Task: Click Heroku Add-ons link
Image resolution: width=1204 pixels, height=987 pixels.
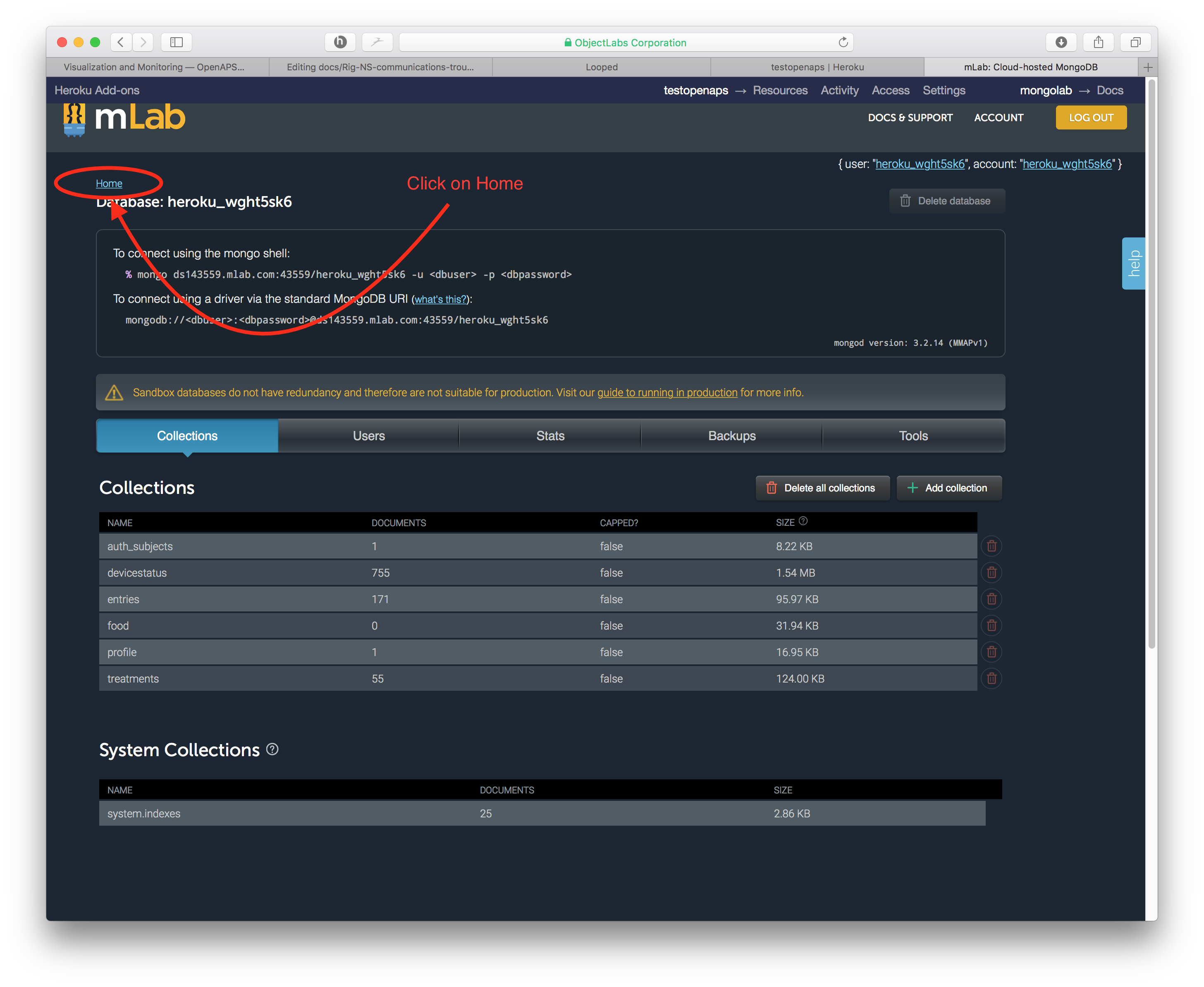Action: (97, 91)
